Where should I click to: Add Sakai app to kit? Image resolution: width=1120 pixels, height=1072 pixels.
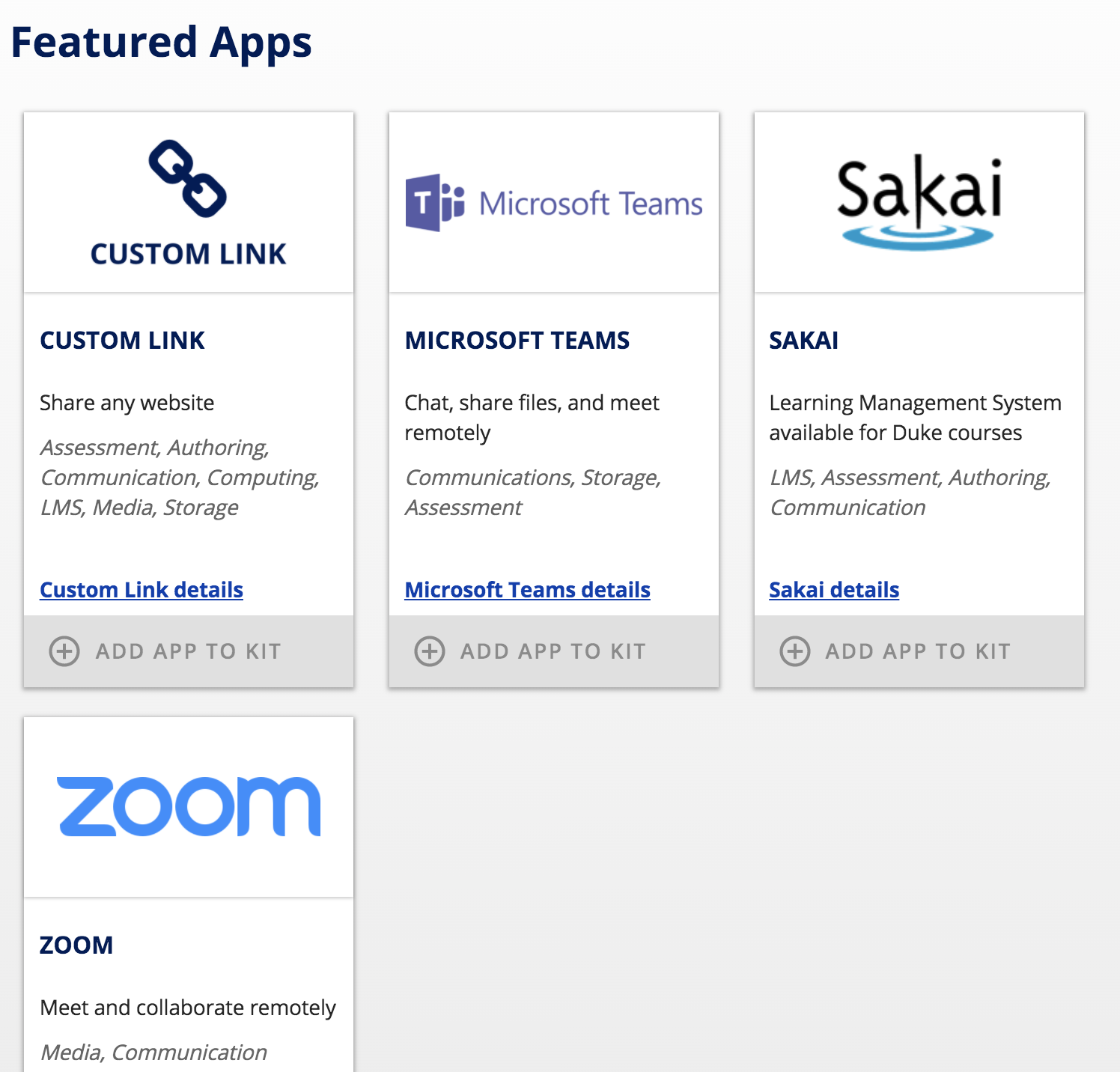coord(919,651)
